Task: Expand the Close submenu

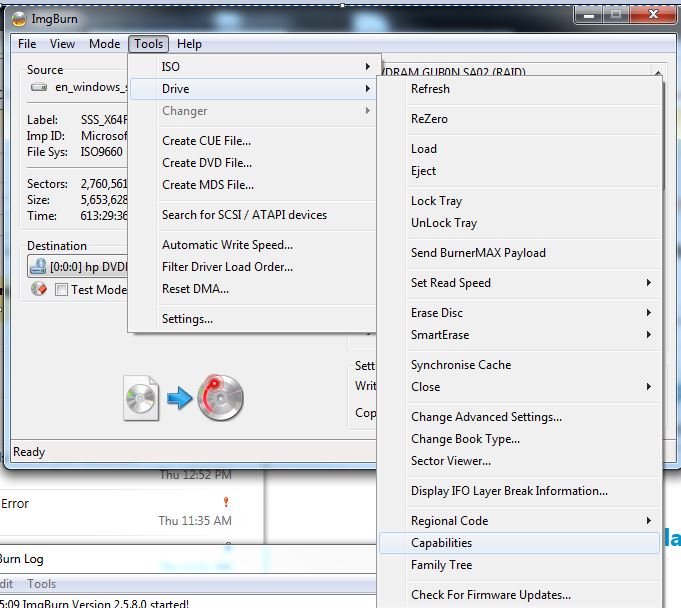Action: pos(520,387)
